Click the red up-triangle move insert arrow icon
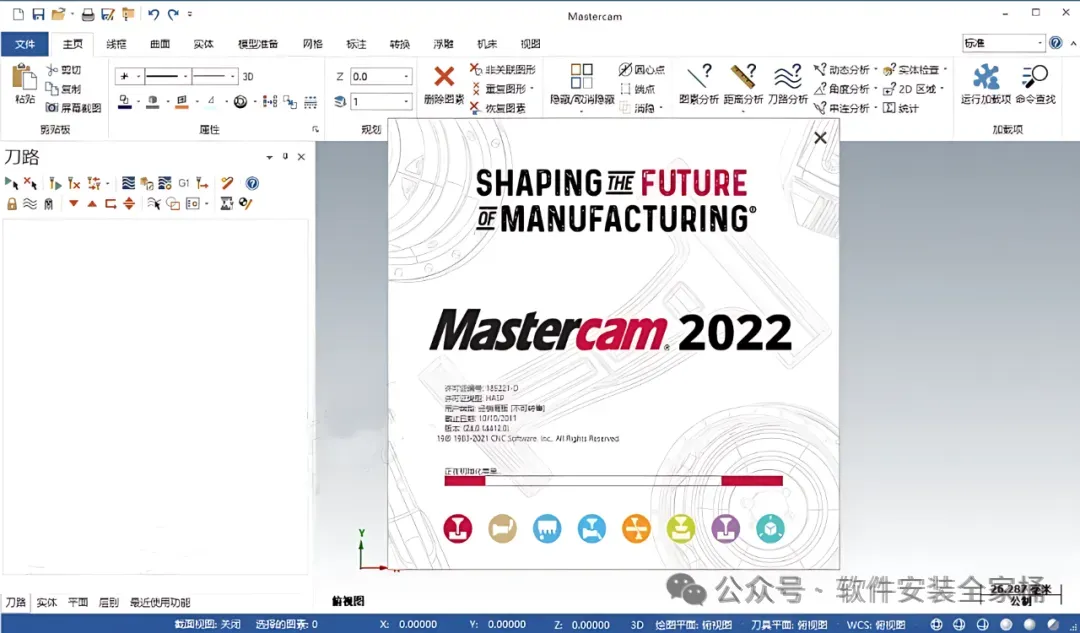The height and width of the screenshot is (633, 1080). pos(92,203)
